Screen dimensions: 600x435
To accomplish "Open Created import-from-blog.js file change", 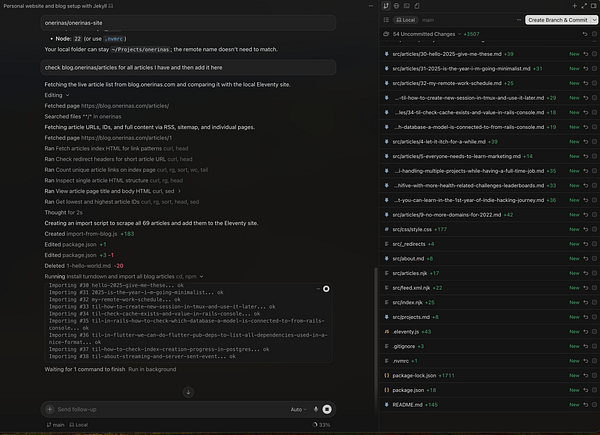I will click(x=89, y=234).
